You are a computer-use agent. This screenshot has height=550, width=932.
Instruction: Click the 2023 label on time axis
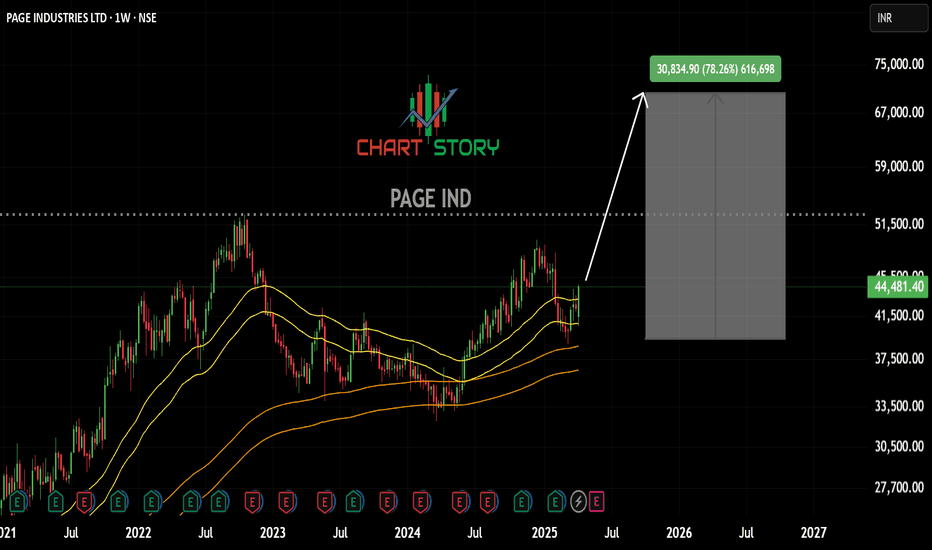272,533
